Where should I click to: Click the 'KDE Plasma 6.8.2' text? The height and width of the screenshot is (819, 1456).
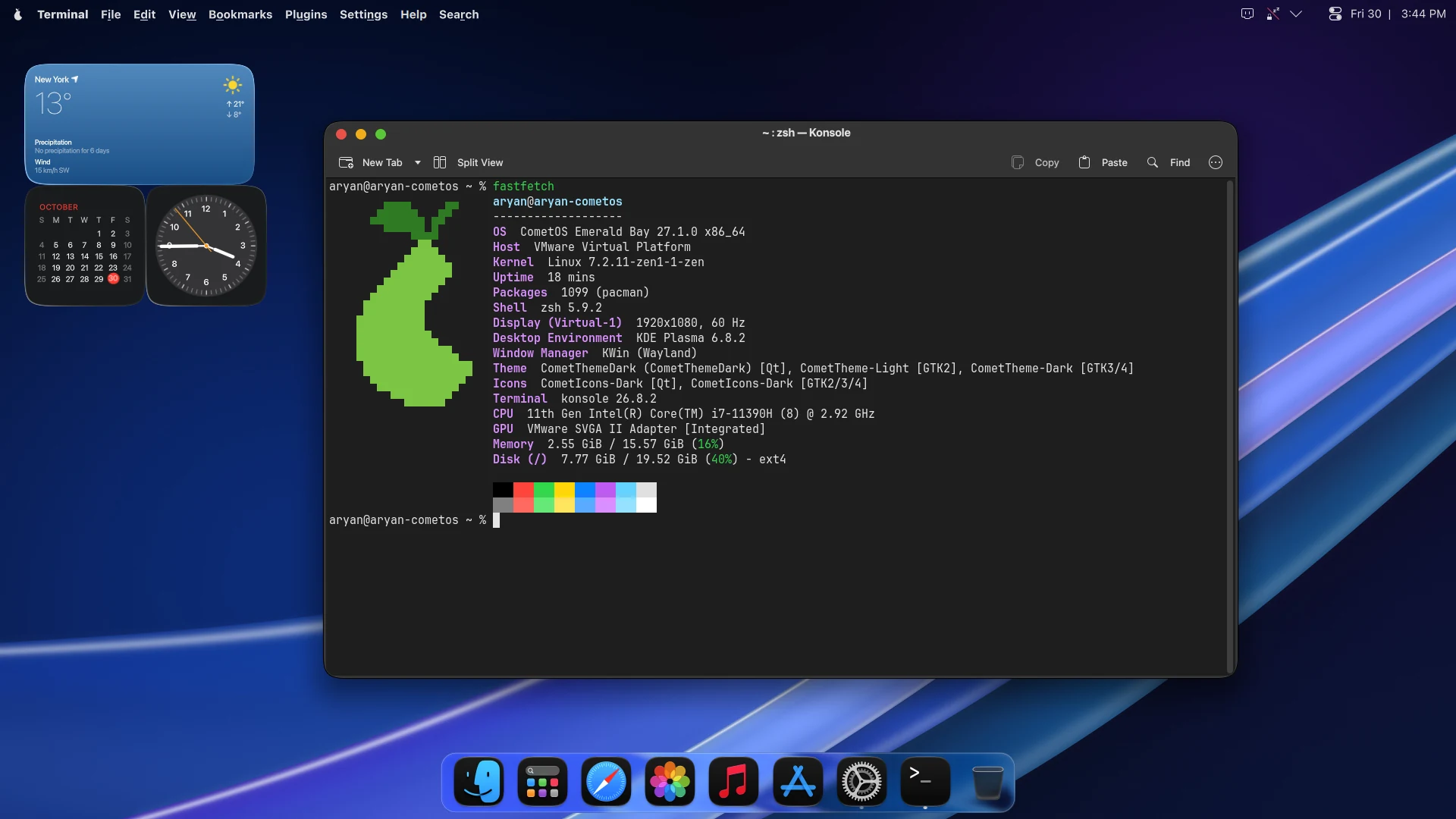pos(690,338)
